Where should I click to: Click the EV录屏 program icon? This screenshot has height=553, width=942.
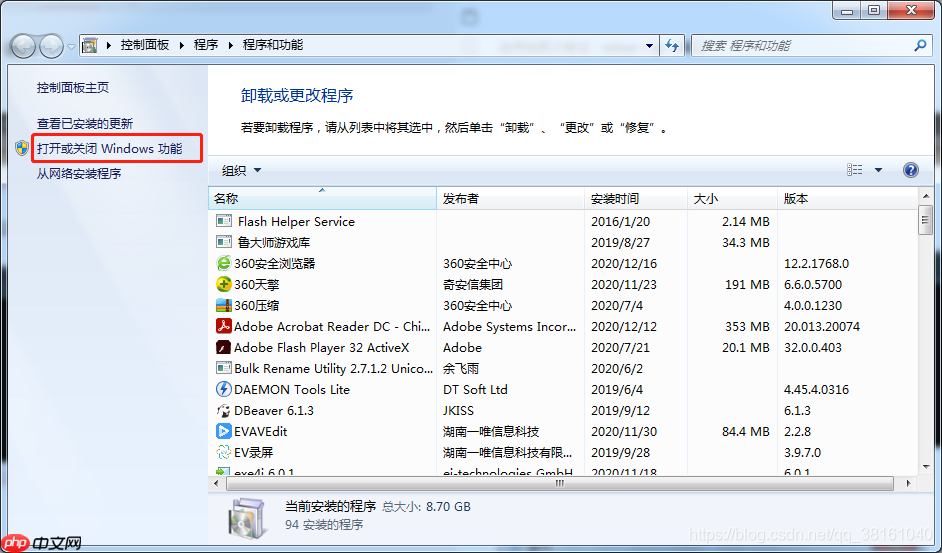(223, 453)
